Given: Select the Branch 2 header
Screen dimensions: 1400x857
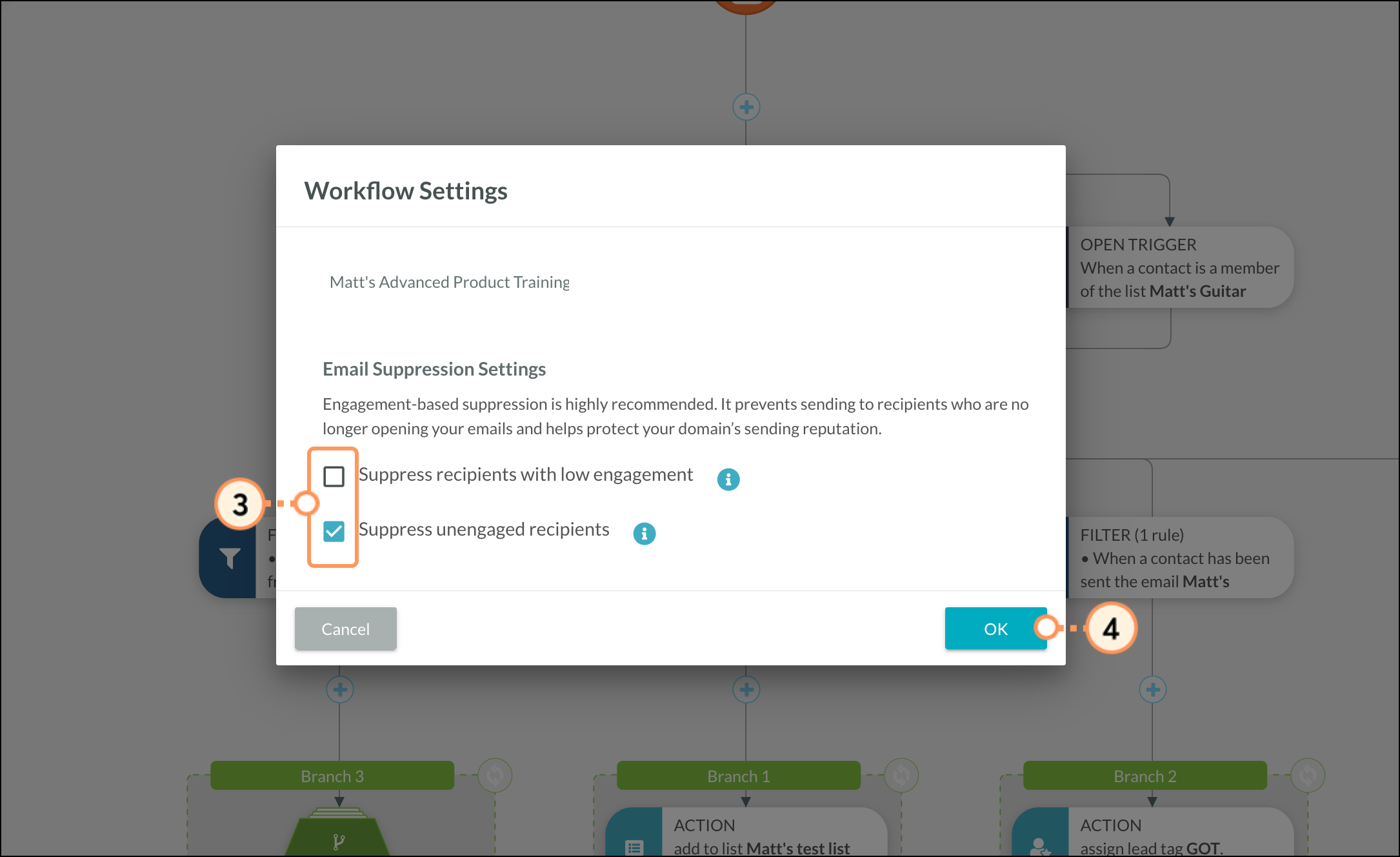Looking at the screenshot, I should [1145, 776].
